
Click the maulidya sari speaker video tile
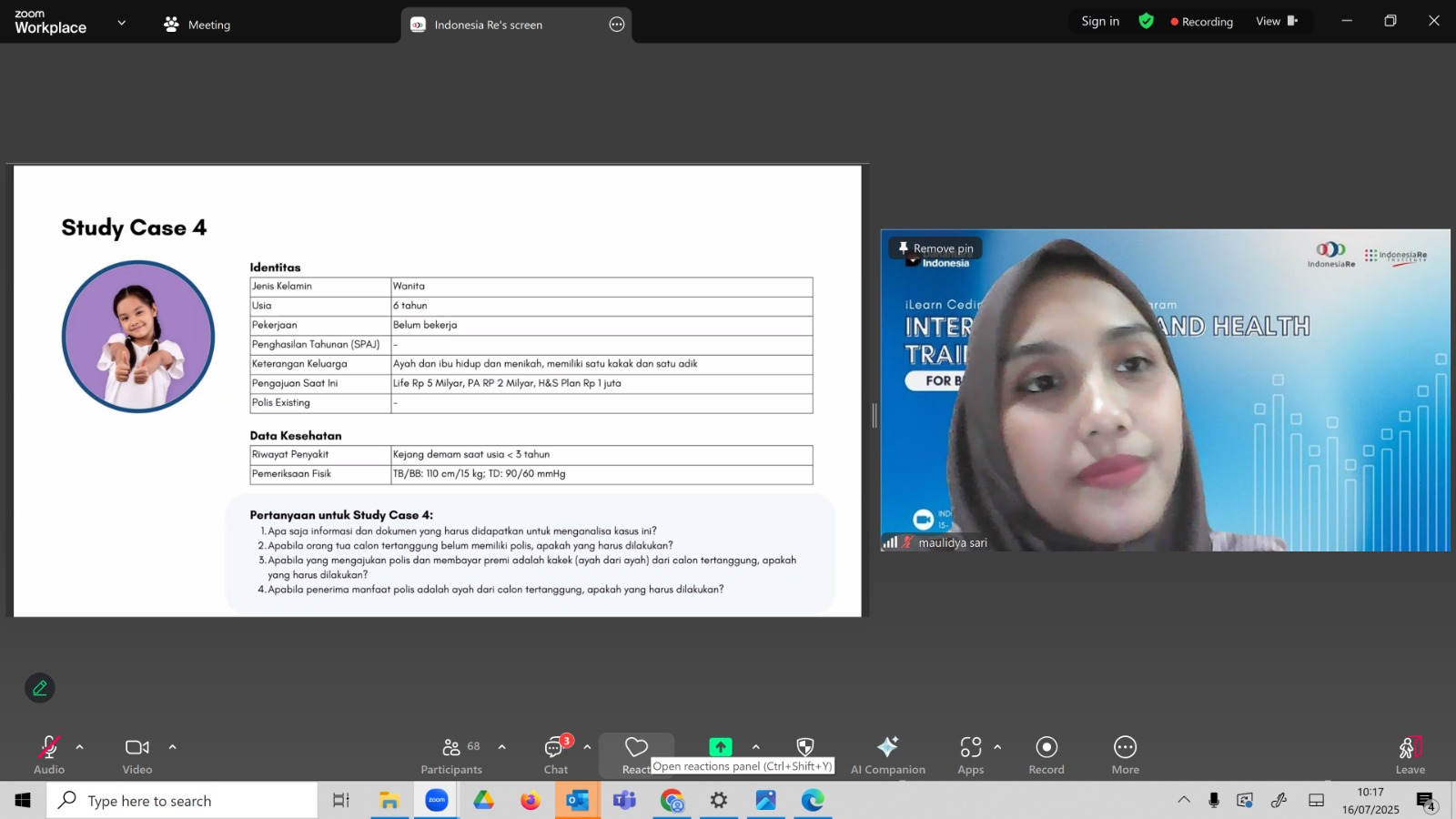[1166, 390]
